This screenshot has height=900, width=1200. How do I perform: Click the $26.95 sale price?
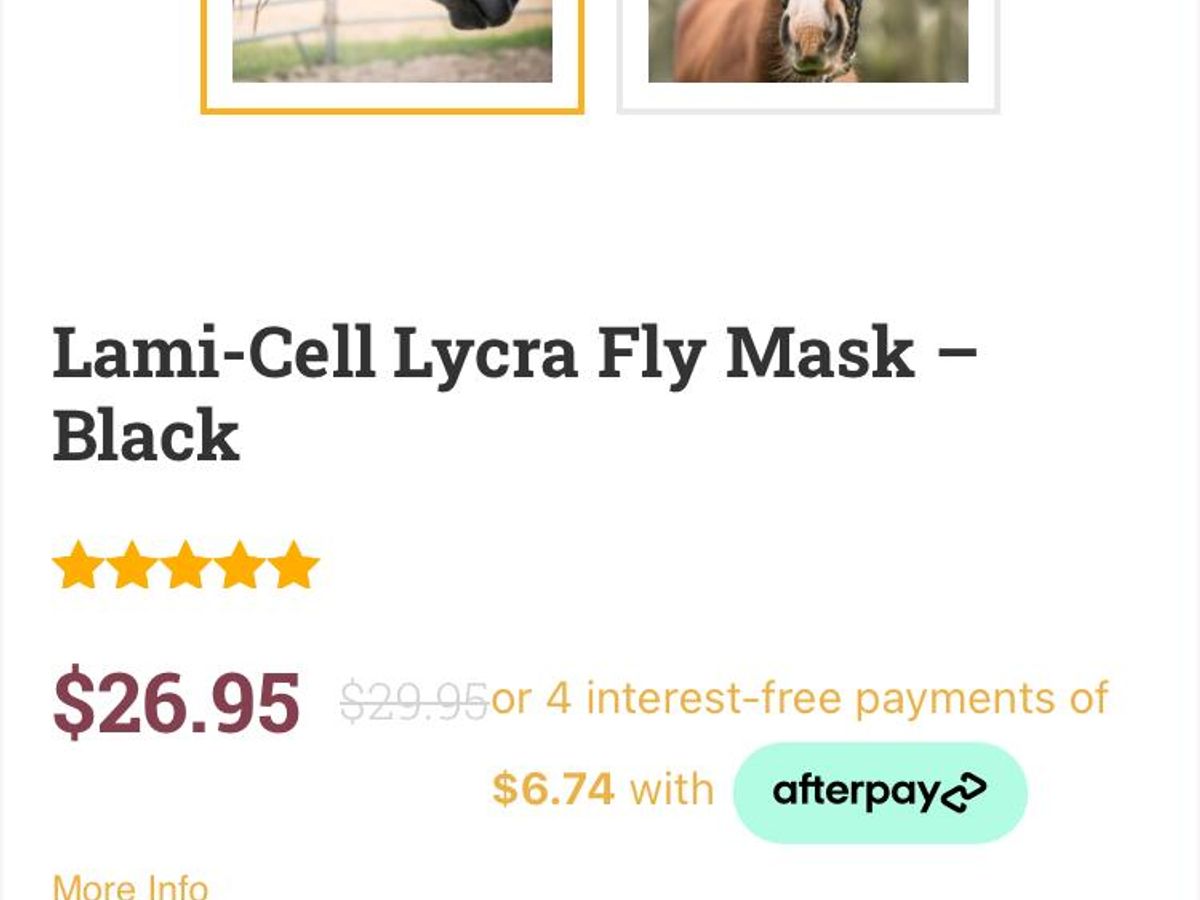coord(176,704)
